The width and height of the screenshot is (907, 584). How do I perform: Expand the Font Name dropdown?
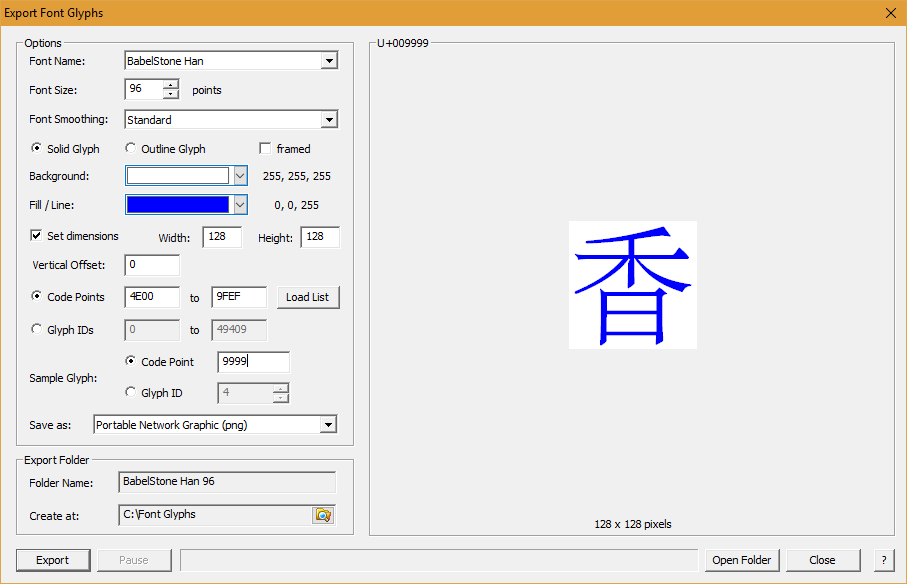[x=329, y=61]
